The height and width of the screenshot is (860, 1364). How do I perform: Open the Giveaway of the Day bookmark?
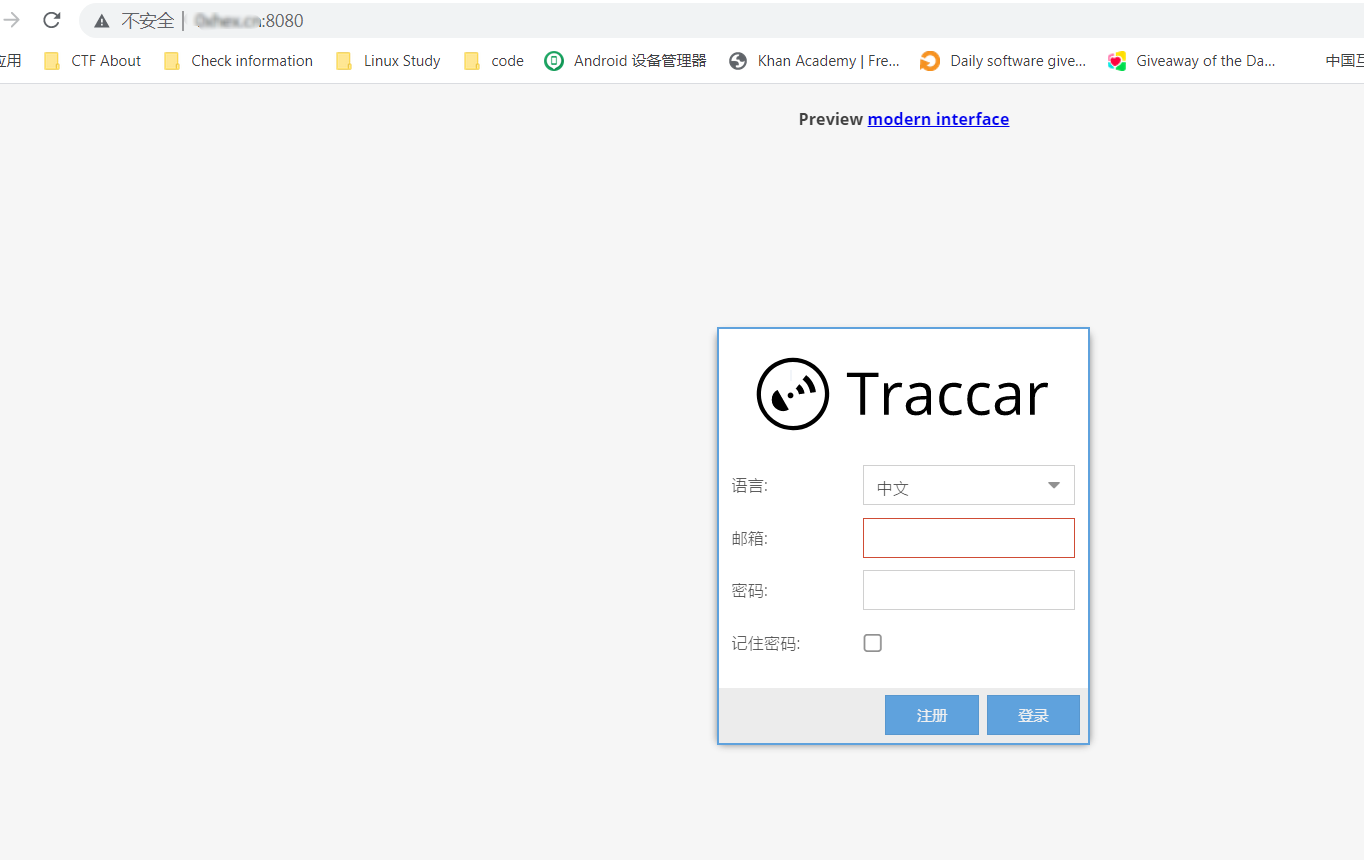point(1192,61)
